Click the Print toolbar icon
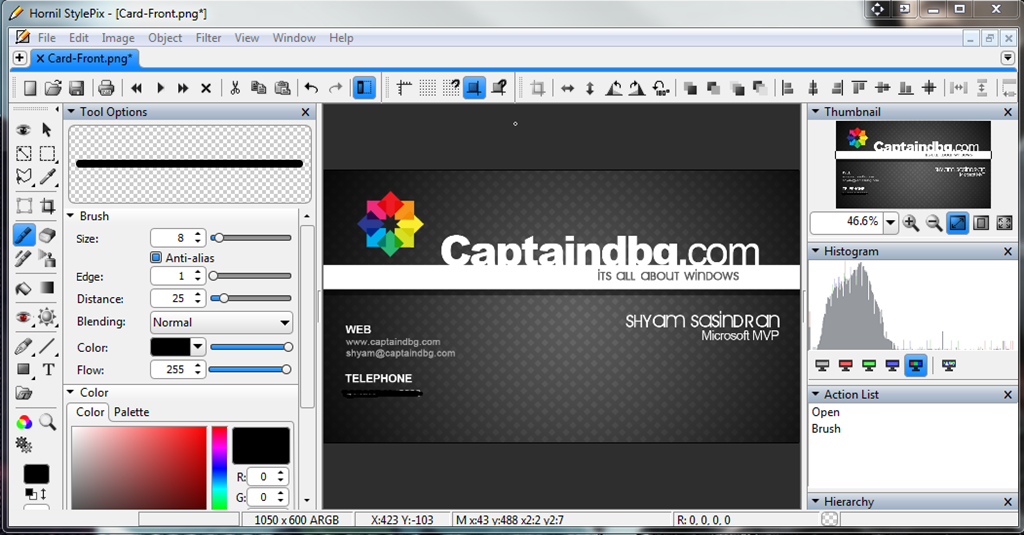 click(x=106, y=88)
